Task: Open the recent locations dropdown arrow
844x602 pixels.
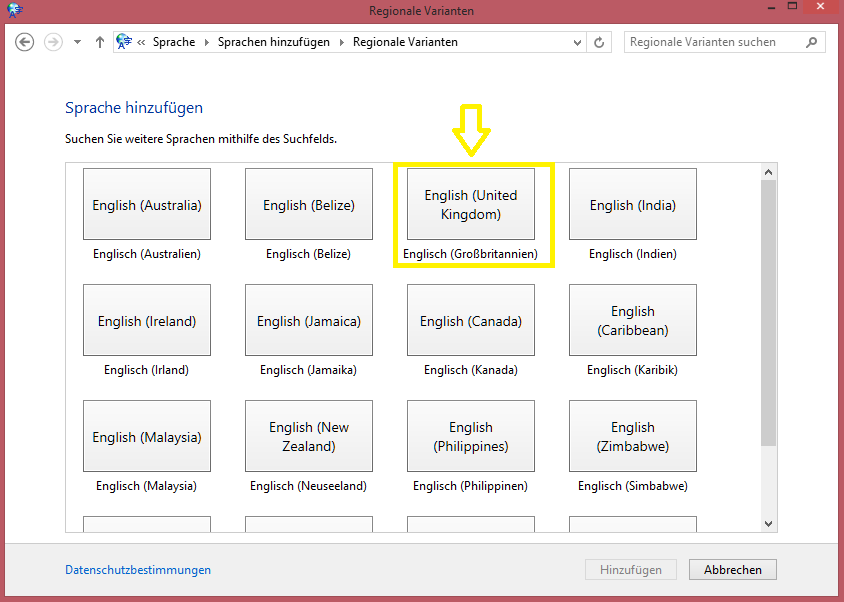Action: pyautogui.click(x=78, y=42)
